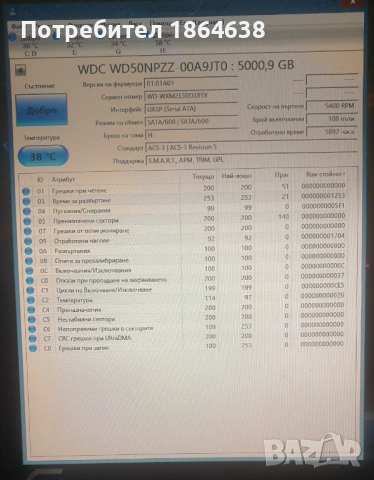Click the 'Атрибут' column header
The image size is (374, 480).
[63, 179]
